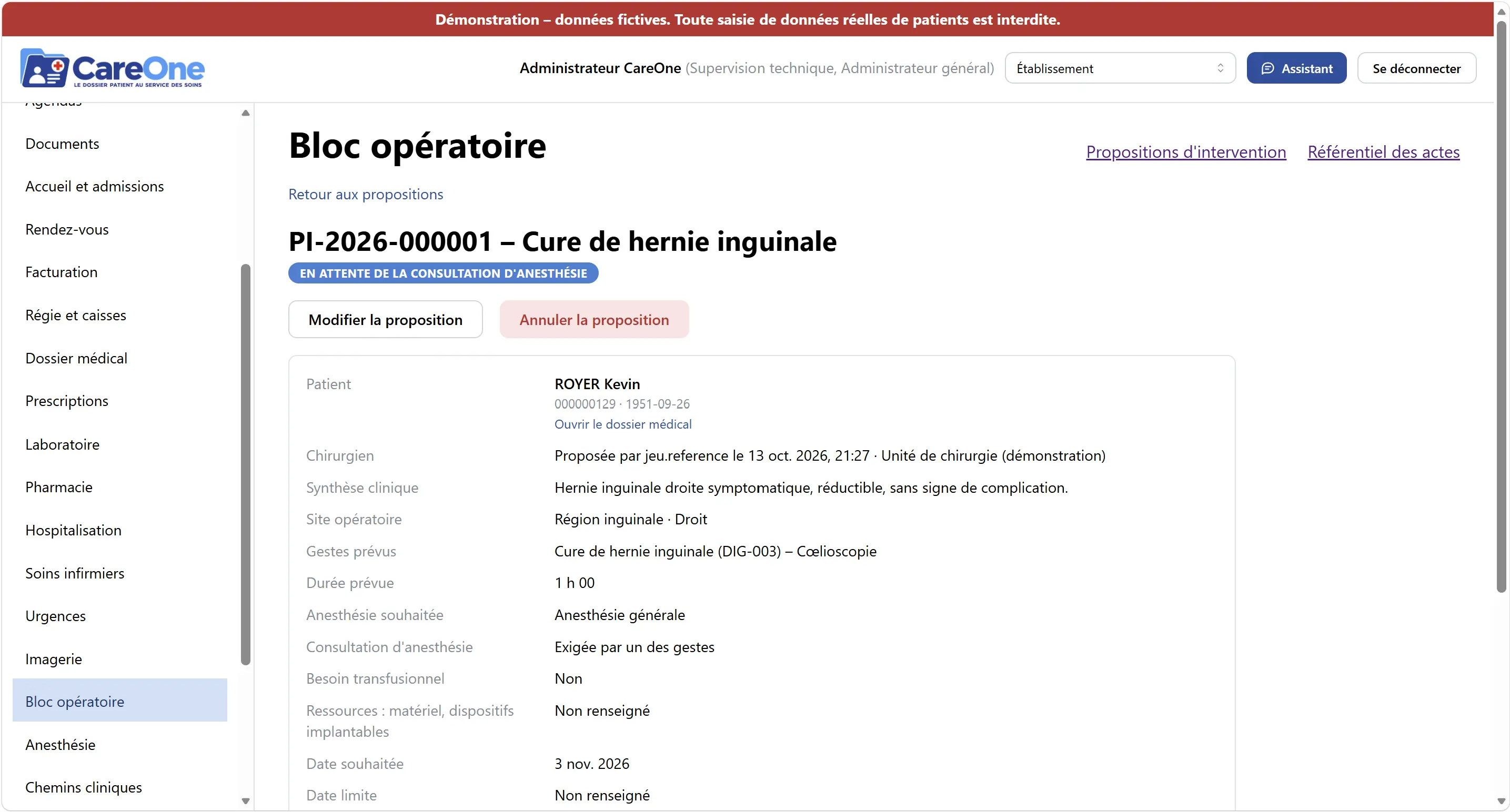The image size is (1510, 812).
Task: Click the PI-2026-000001 heading
Action: (563, 241)
